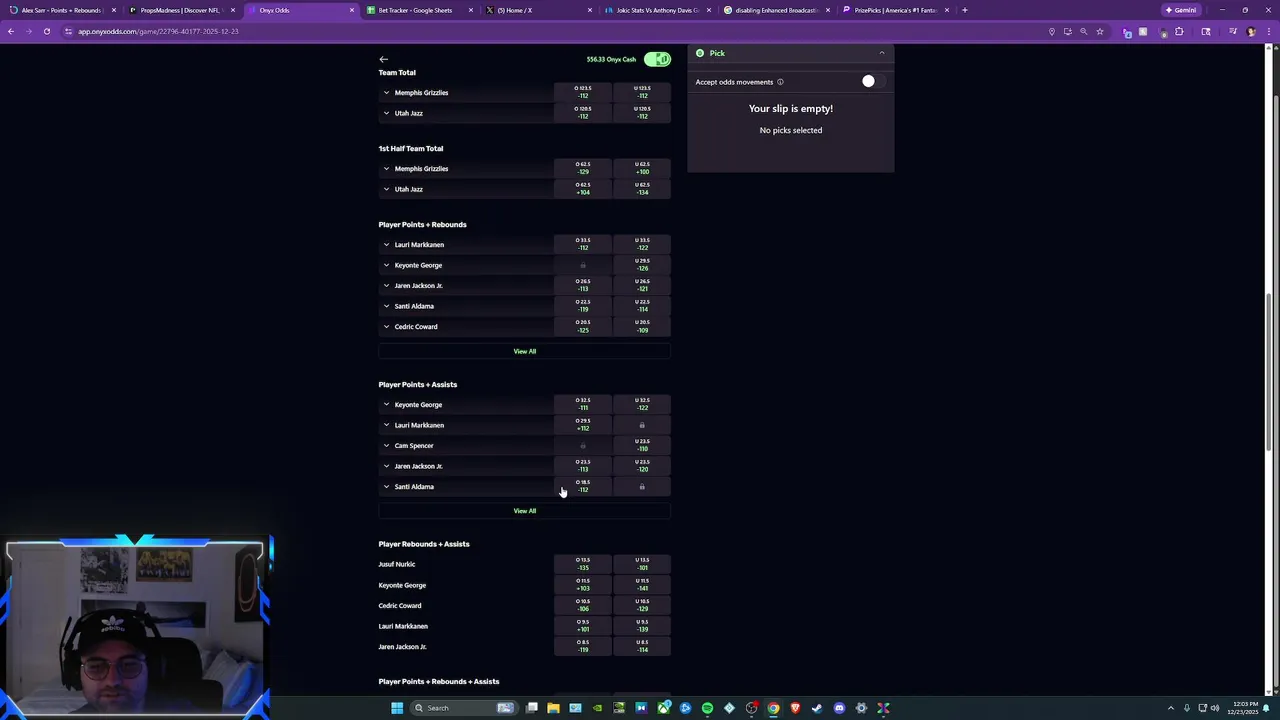The width and height of the screenshot is (1280, 720).
Task: Open Discord from taskbar
Action: pos(839,708)
